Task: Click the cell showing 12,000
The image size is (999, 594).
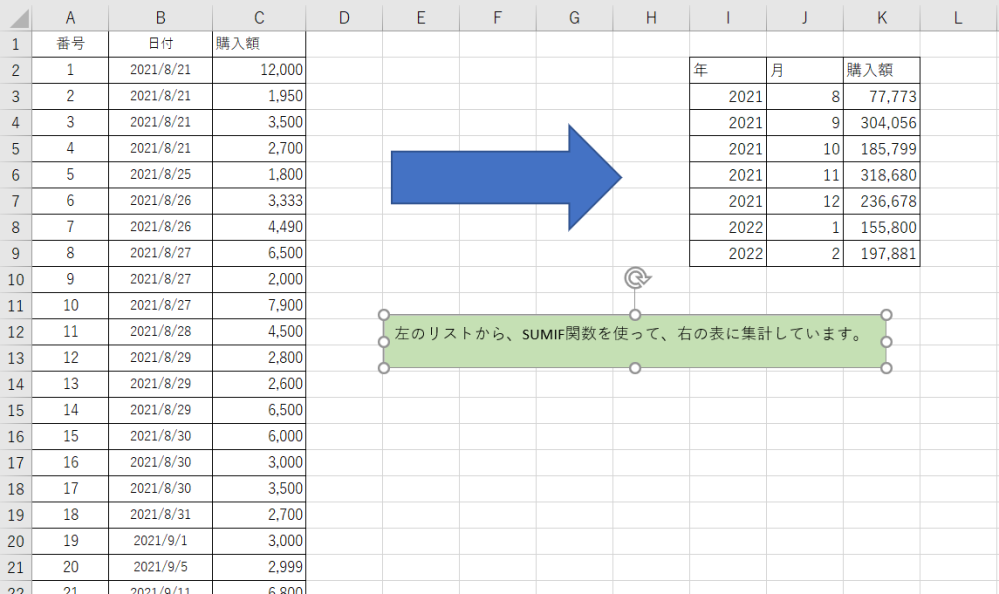Action: point(258,69)
